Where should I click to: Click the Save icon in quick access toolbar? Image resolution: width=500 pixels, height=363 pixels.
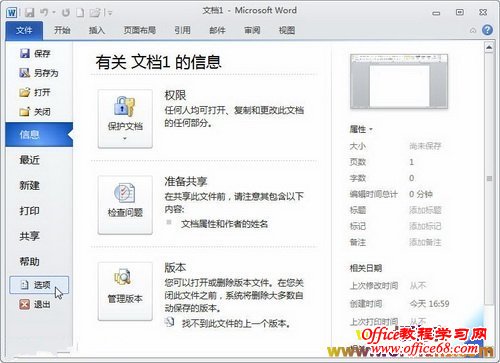[x=30, y=13]
